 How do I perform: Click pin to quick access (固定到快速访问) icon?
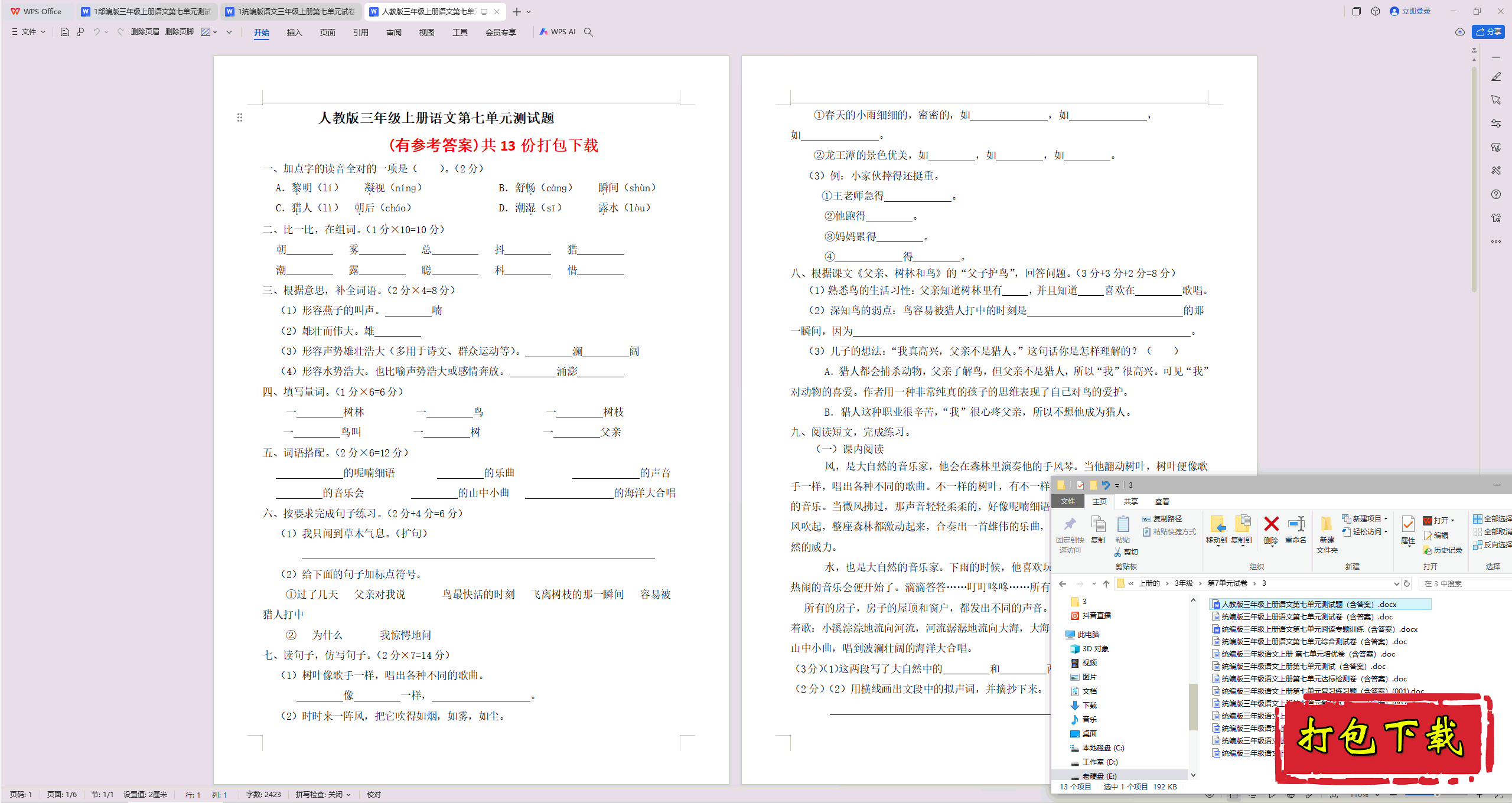pos(1070,534)
